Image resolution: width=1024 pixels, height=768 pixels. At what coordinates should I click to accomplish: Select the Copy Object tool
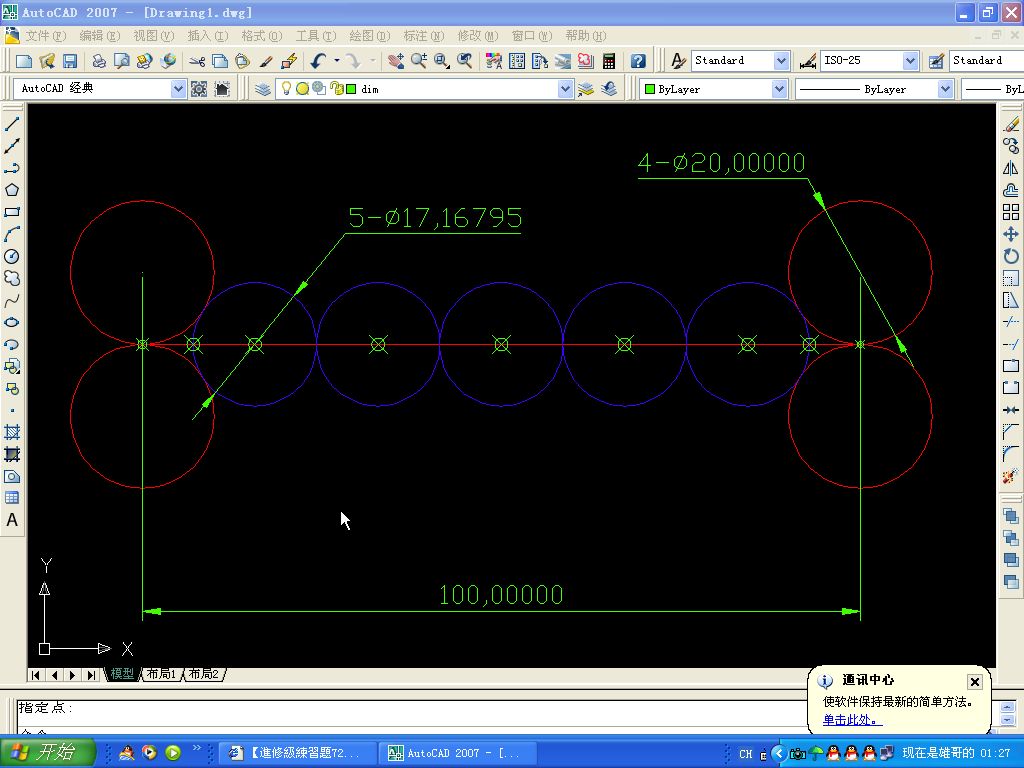tap(1011, 146)
